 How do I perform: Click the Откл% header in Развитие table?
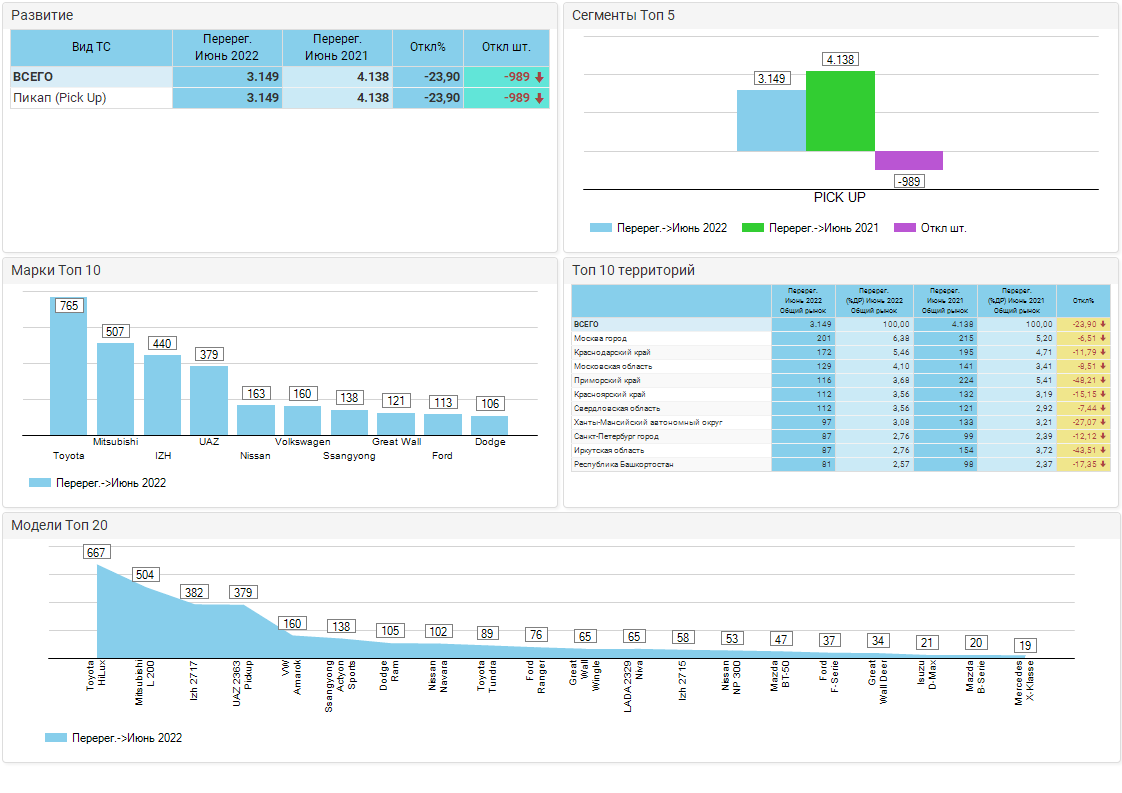click(x=427, y=47)
